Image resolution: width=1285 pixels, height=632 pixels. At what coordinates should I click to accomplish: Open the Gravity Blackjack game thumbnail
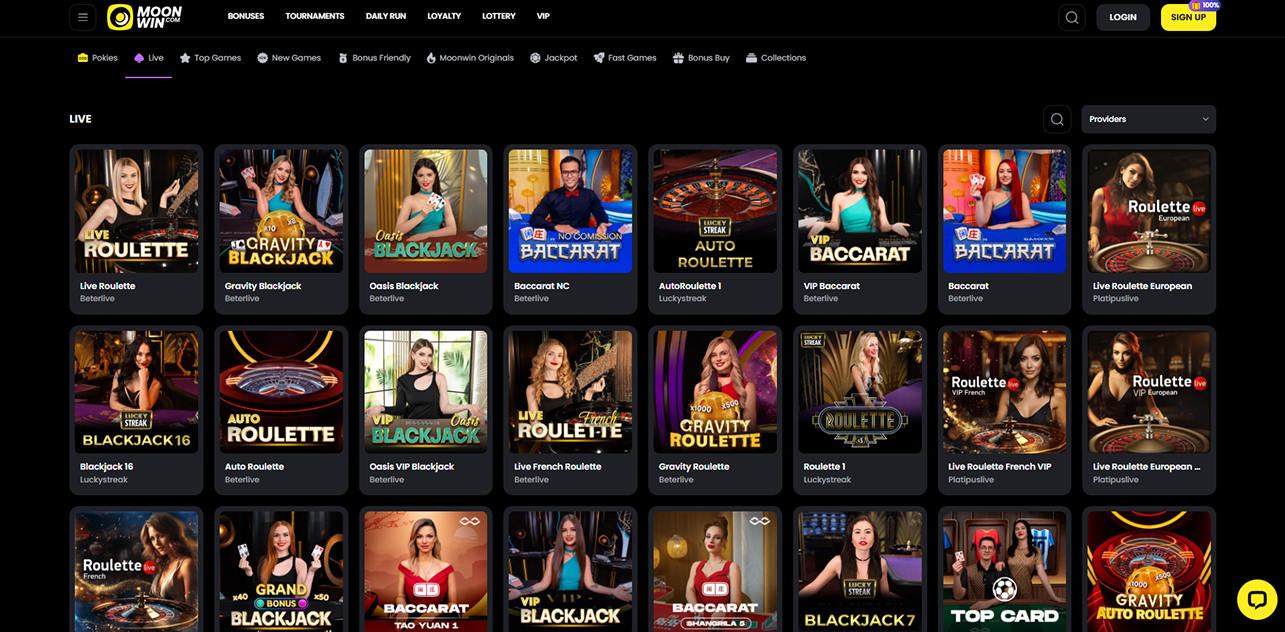(x=281, y=211)
